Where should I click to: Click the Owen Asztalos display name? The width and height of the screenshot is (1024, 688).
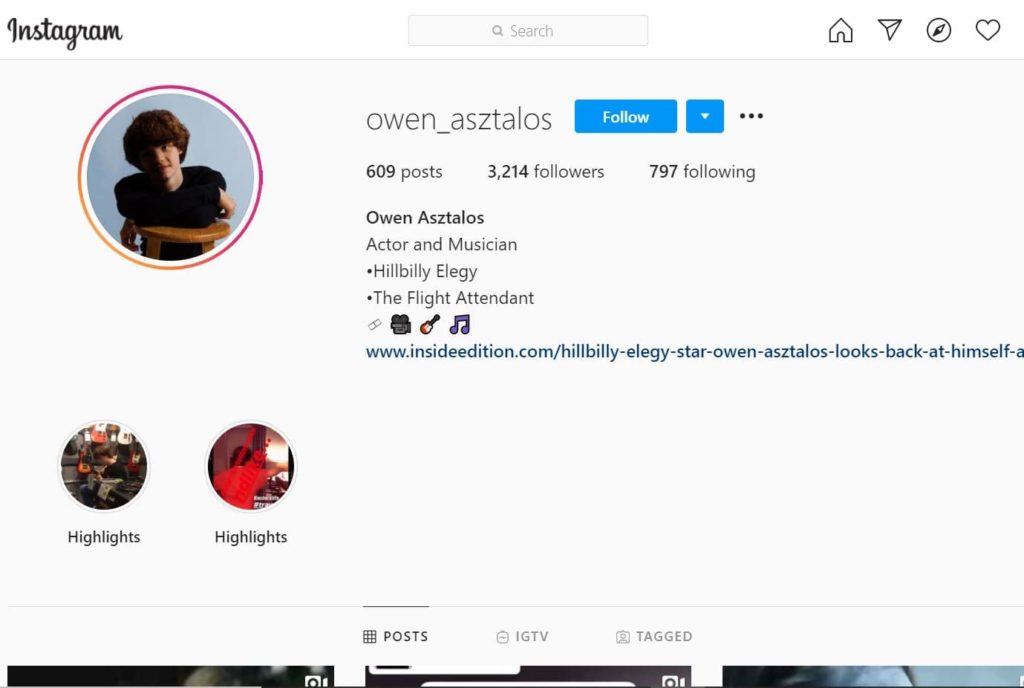pyautogui.click(x=424, y=217)
